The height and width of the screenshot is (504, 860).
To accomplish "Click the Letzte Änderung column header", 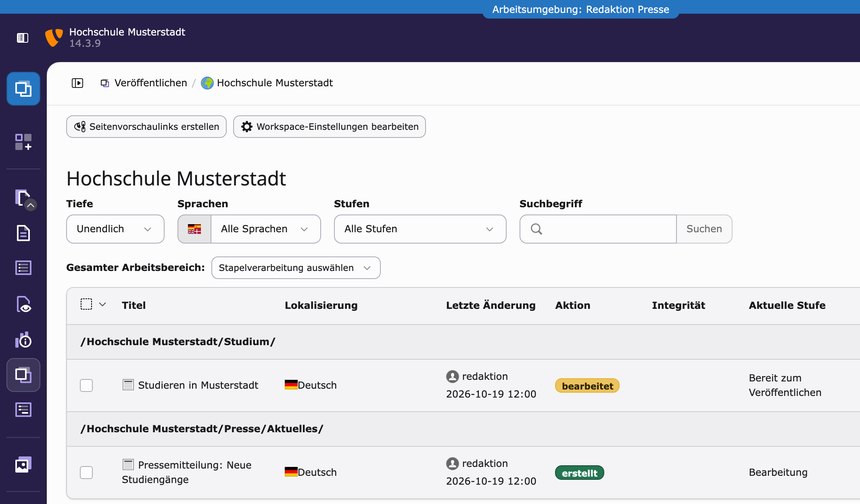I will click(x=491, y=305).
